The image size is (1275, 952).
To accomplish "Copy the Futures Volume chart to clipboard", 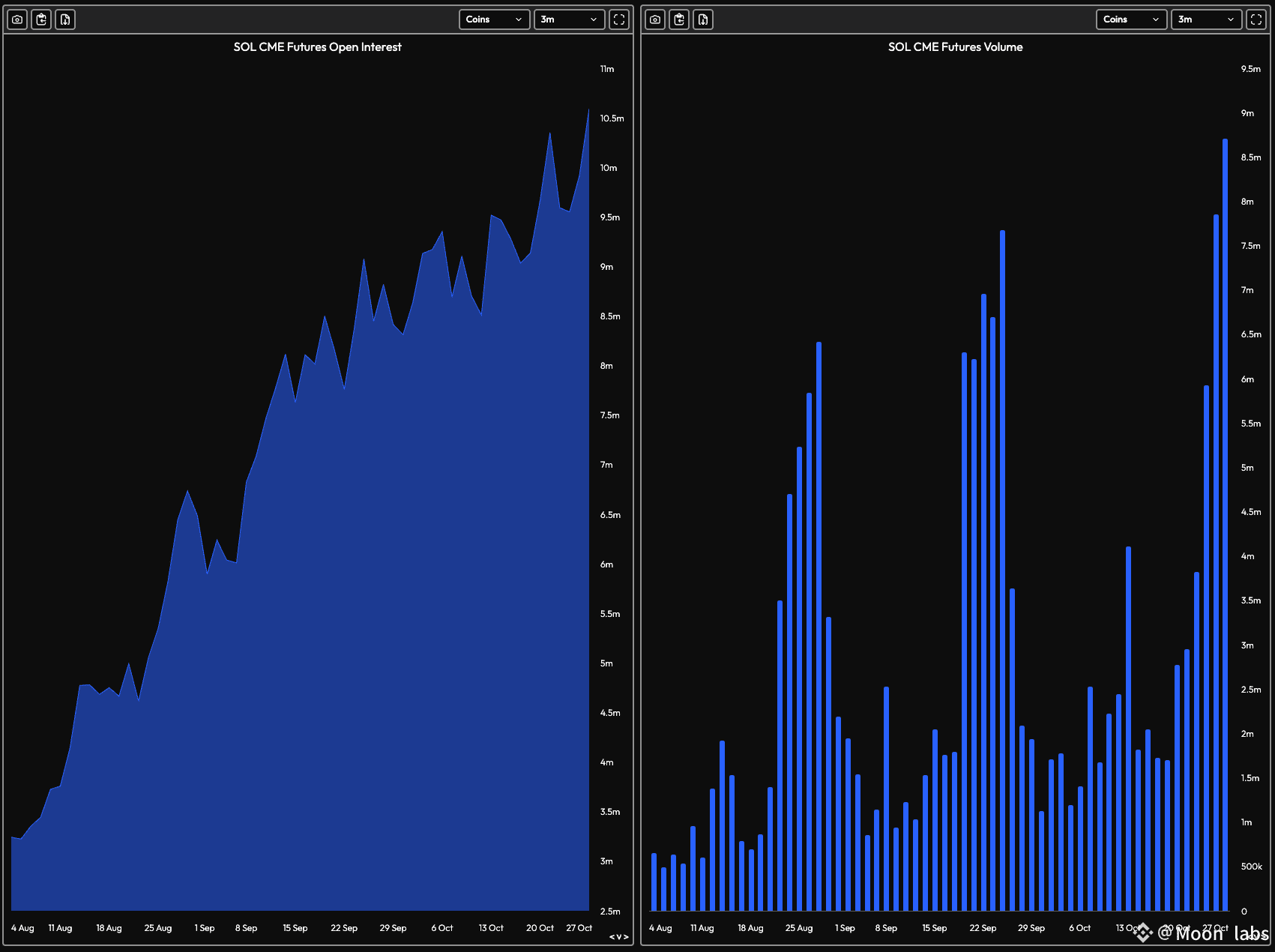I will (x=679, y=19).
